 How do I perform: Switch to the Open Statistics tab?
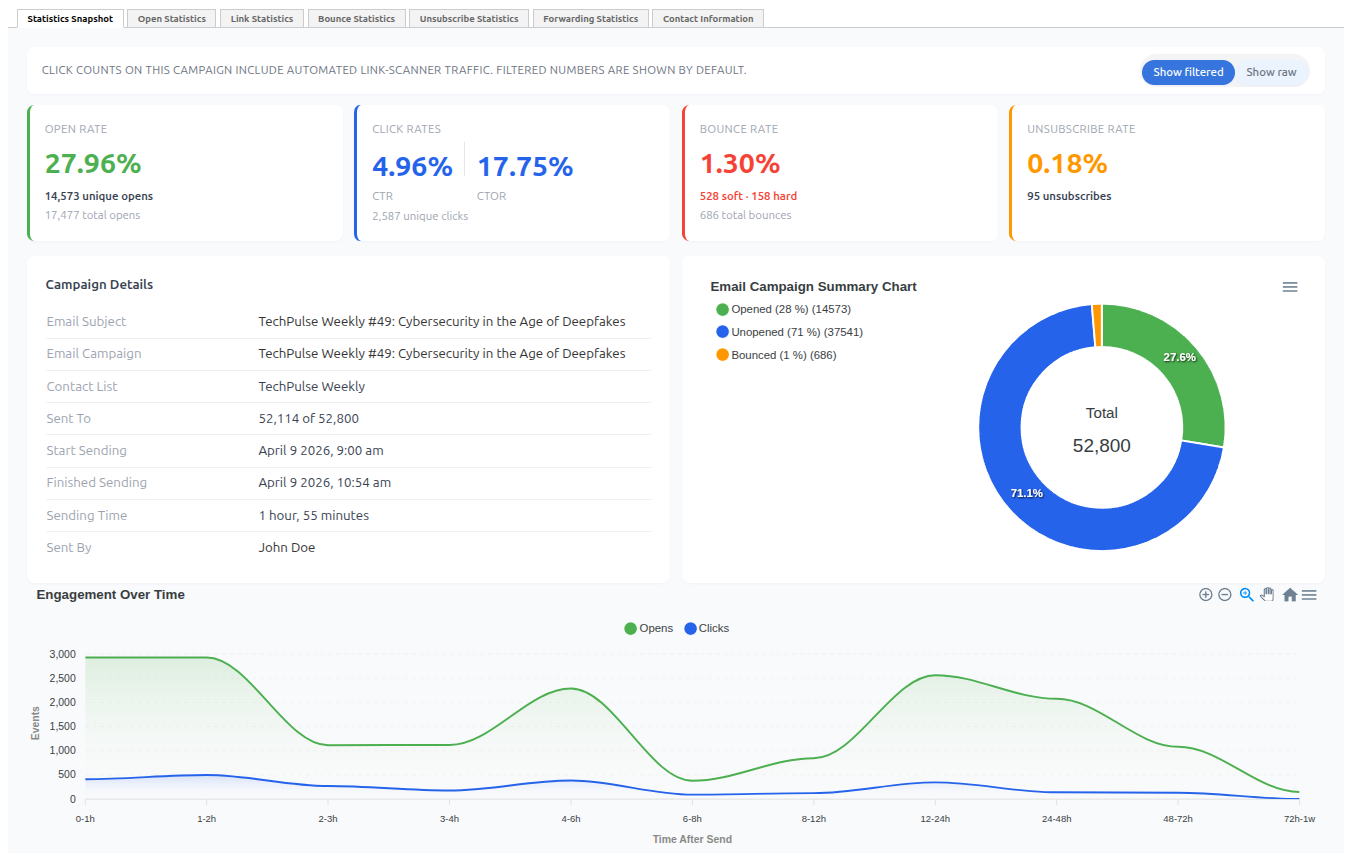pyautogui.click(x=172, y=18)
